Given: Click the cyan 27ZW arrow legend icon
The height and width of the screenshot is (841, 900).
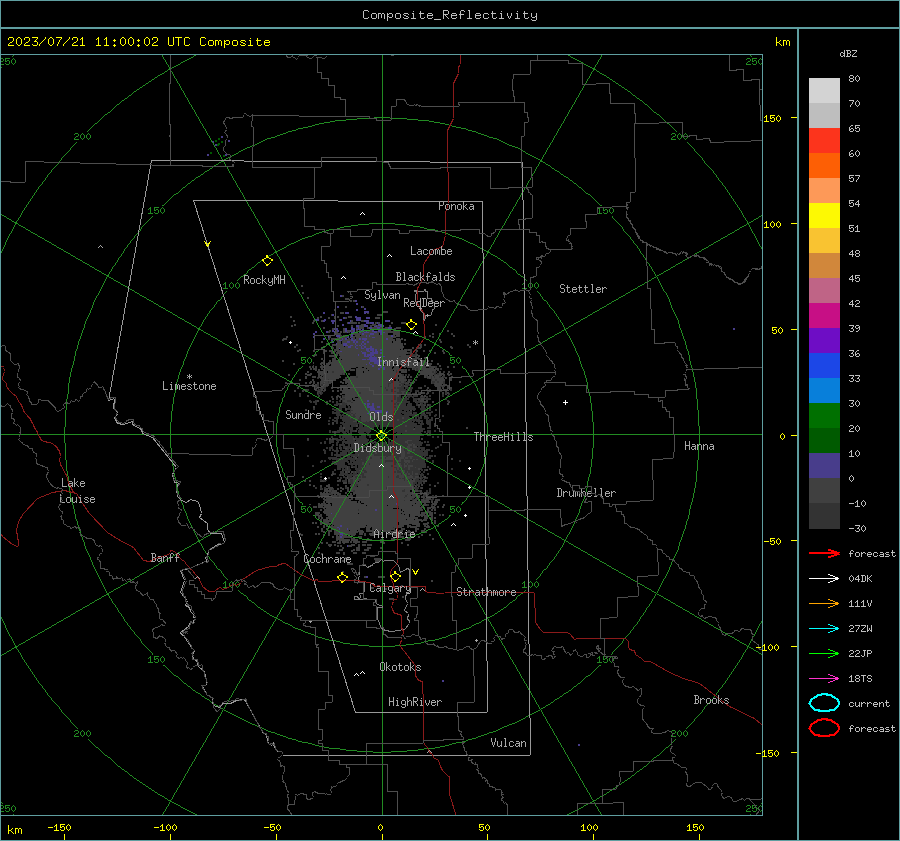Looking at the screenshot, I should (824, 629).
